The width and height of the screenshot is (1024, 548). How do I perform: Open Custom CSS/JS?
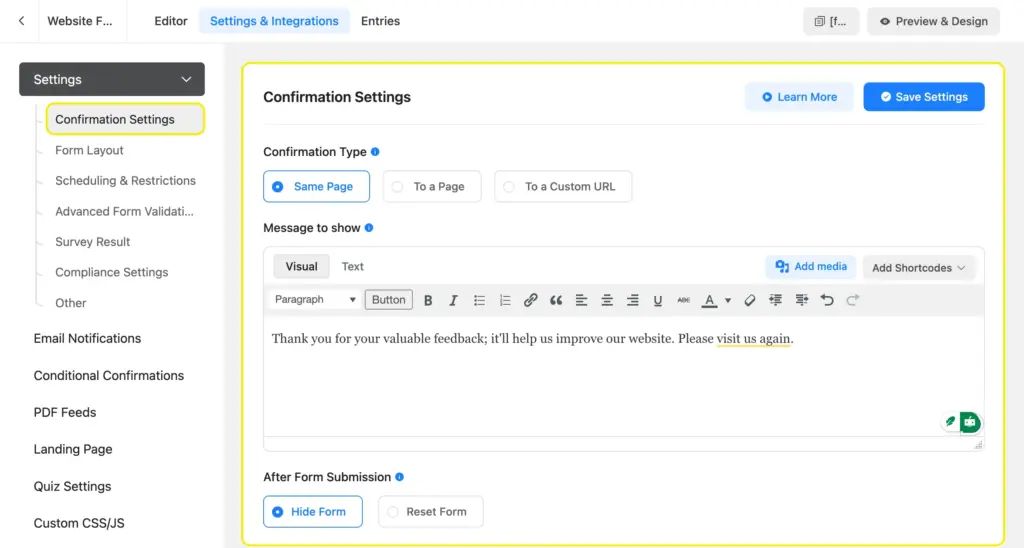(78, 523)
